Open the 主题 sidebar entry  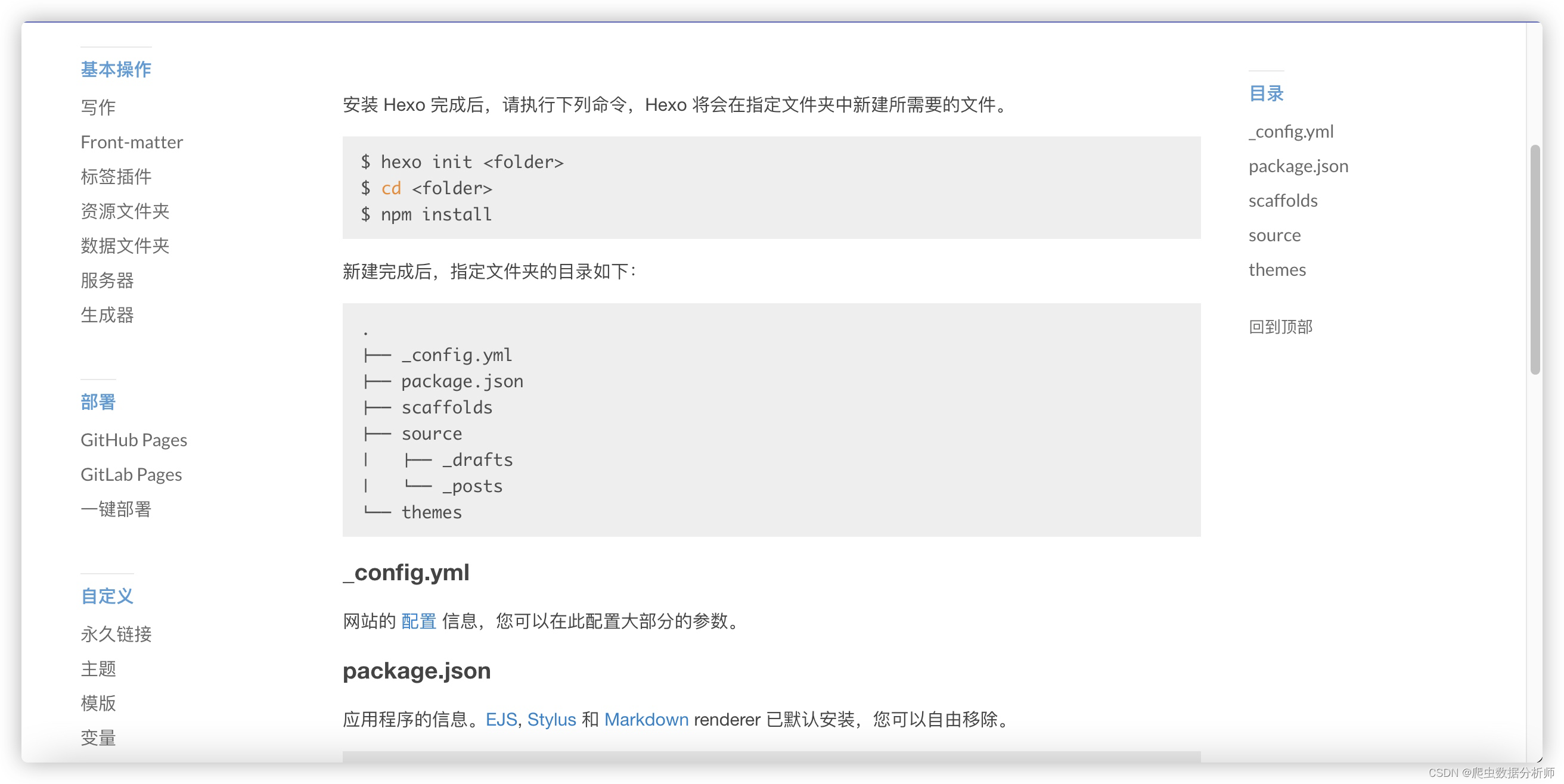98,668
